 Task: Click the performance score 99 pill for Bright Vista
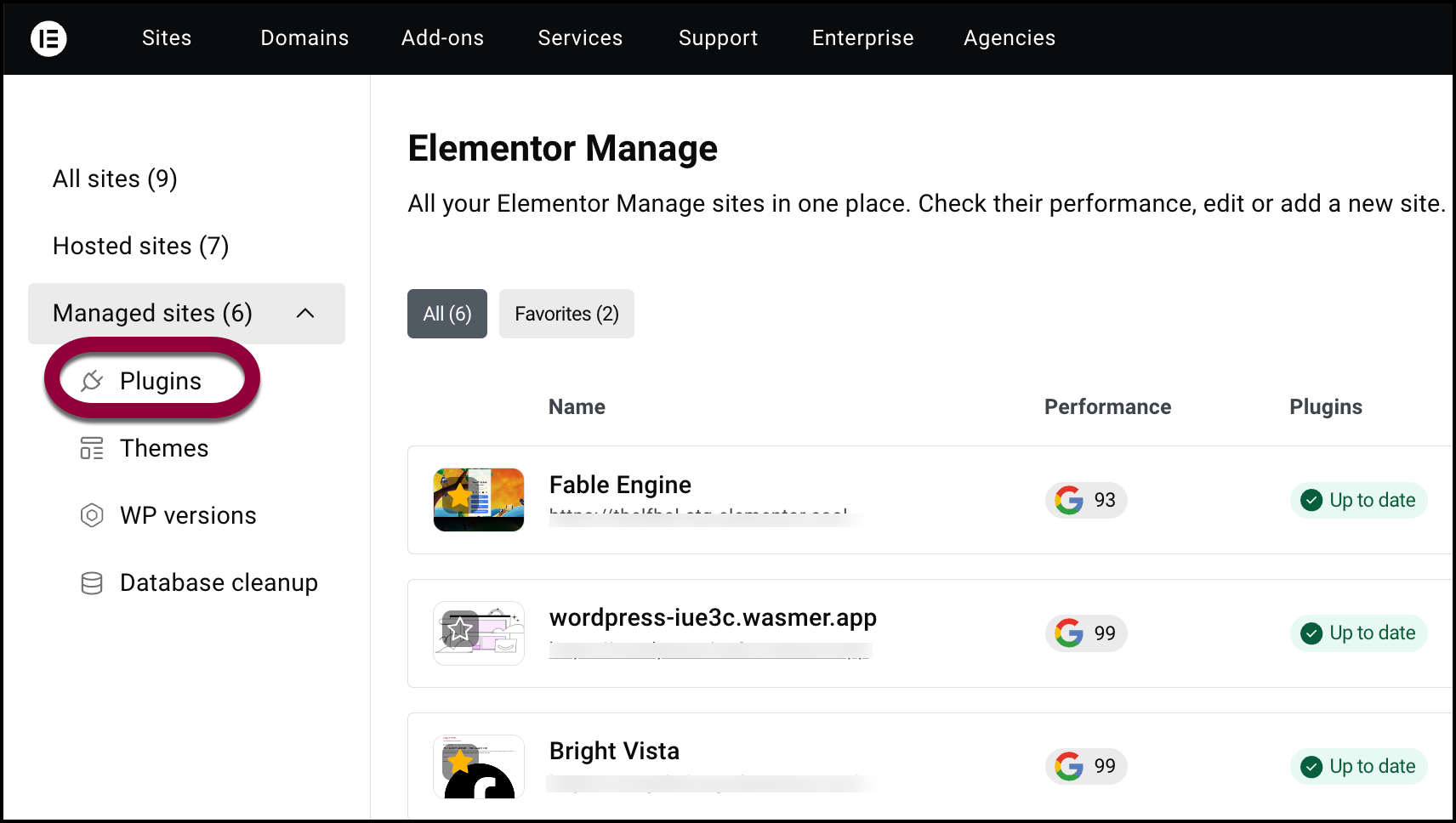tap(1086, 766)
